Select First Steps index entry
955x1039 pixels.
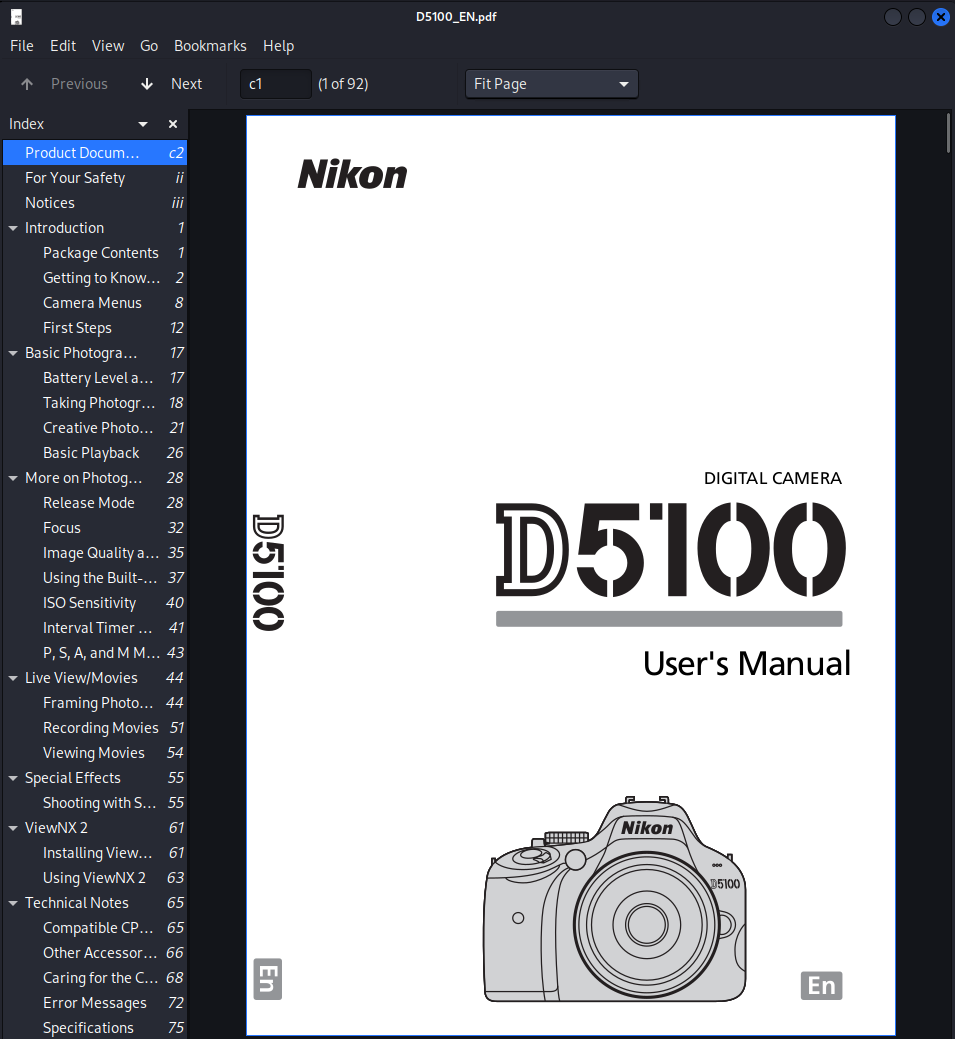pyautogui.click(x=95, y=328)
